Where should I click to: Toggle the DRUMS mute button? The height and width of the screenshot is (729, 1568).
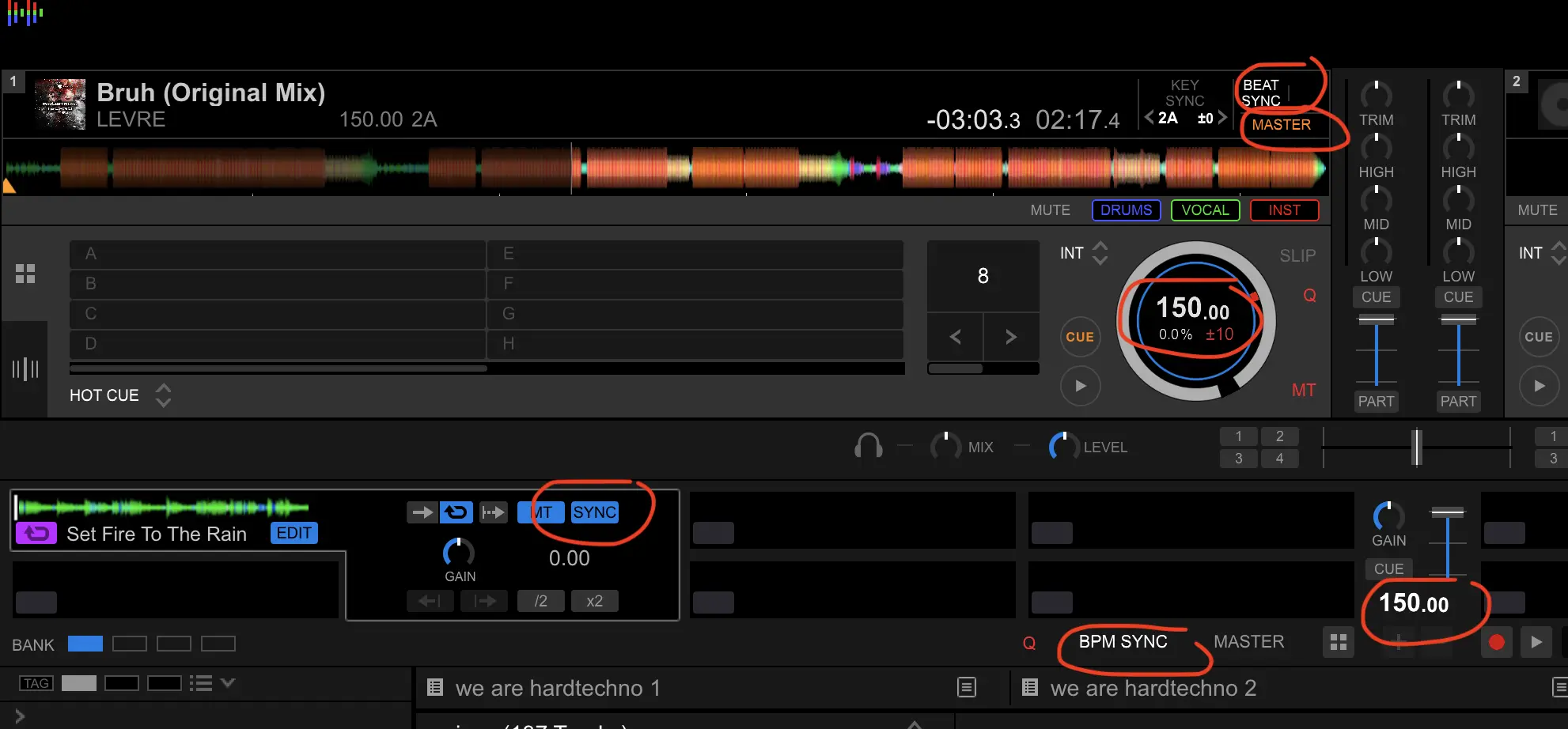(x=1126, y=210)
